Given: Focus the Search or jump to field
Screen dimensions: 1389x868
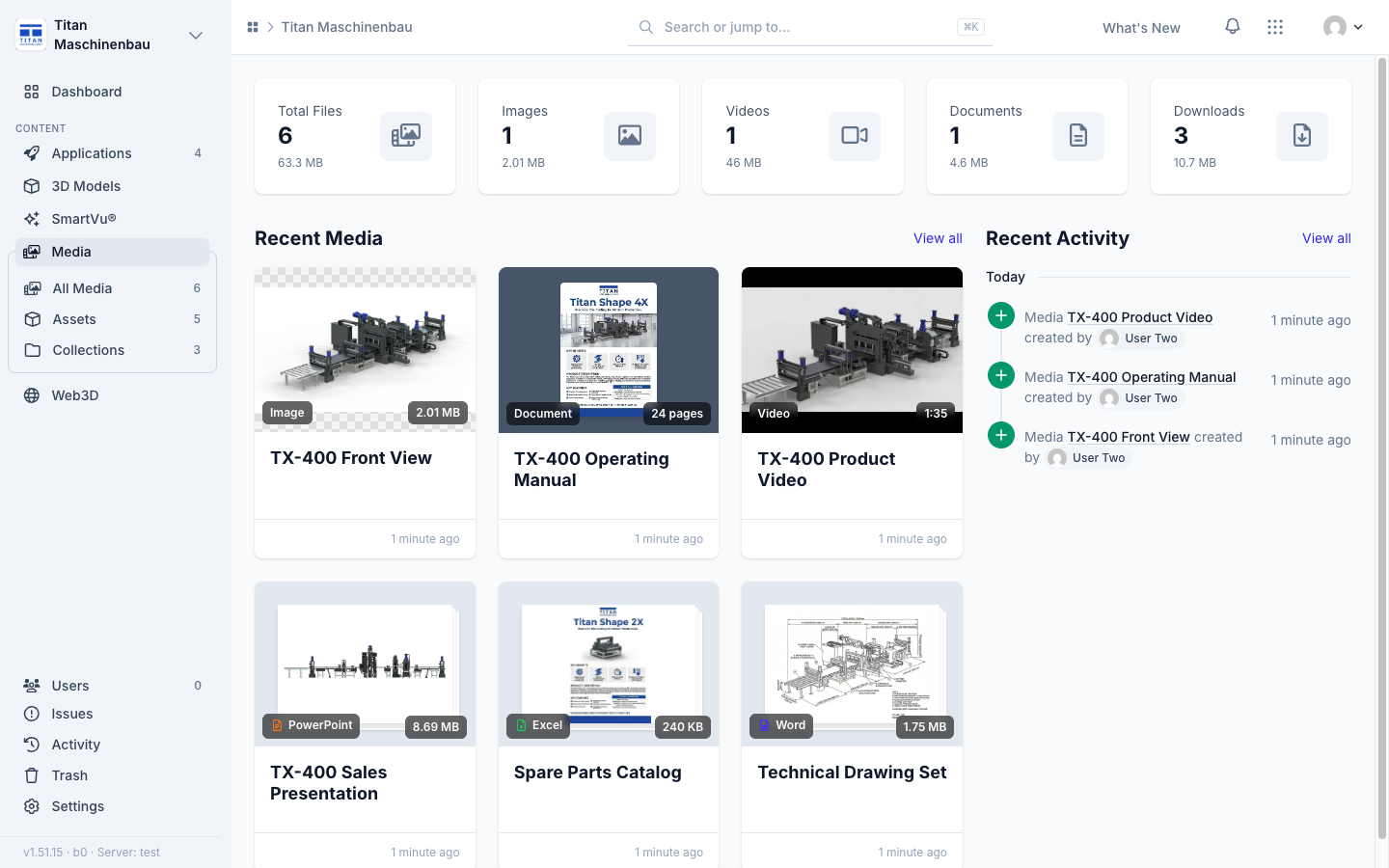Looking at the screenshot, I should tap(810, 27).
